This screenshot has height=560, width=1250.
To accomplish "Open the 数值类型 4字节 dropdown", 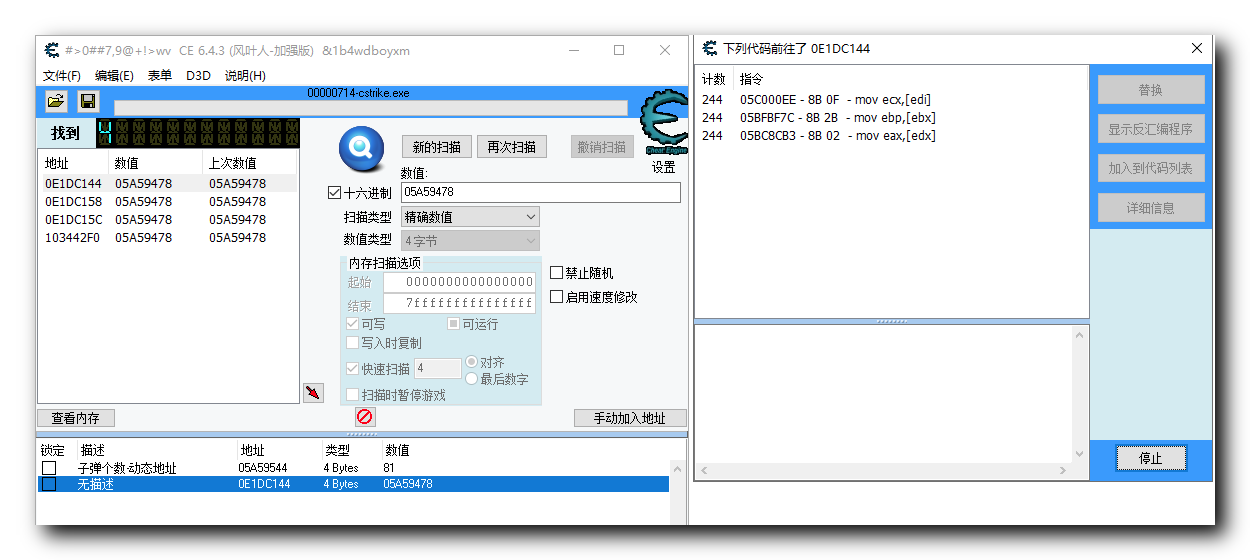I will (470, 241).
